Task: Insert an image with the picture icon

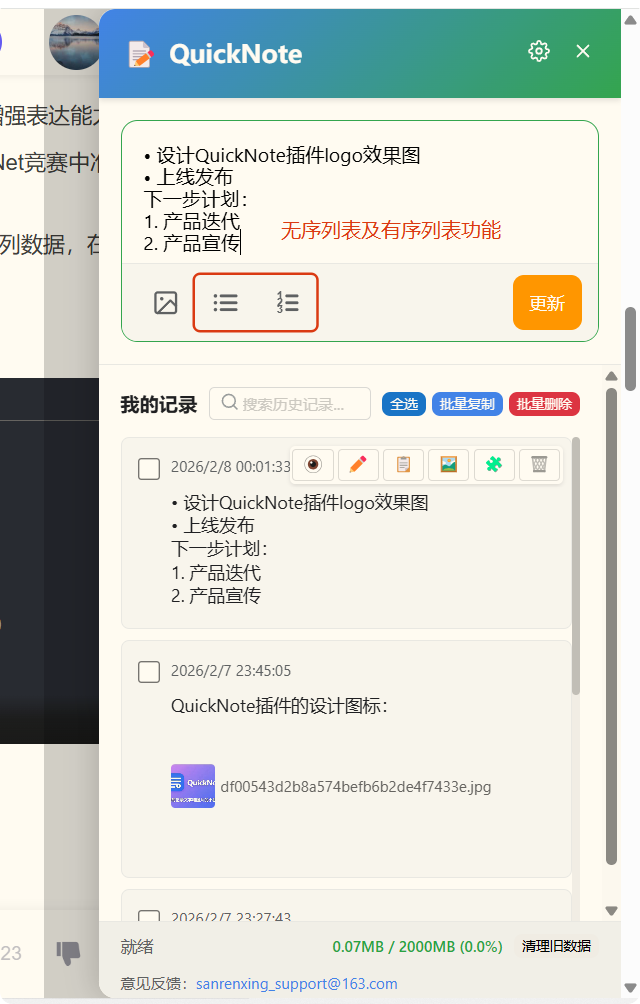Action: [x=166, y=303]
